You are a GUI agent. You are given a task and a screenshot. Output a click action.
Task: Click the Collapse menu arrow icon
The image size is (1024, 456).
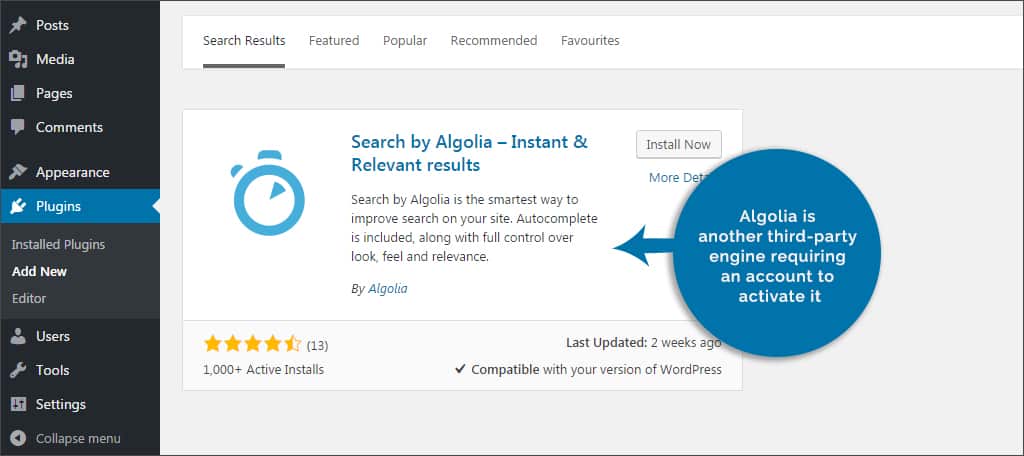[x=18, y=438]
